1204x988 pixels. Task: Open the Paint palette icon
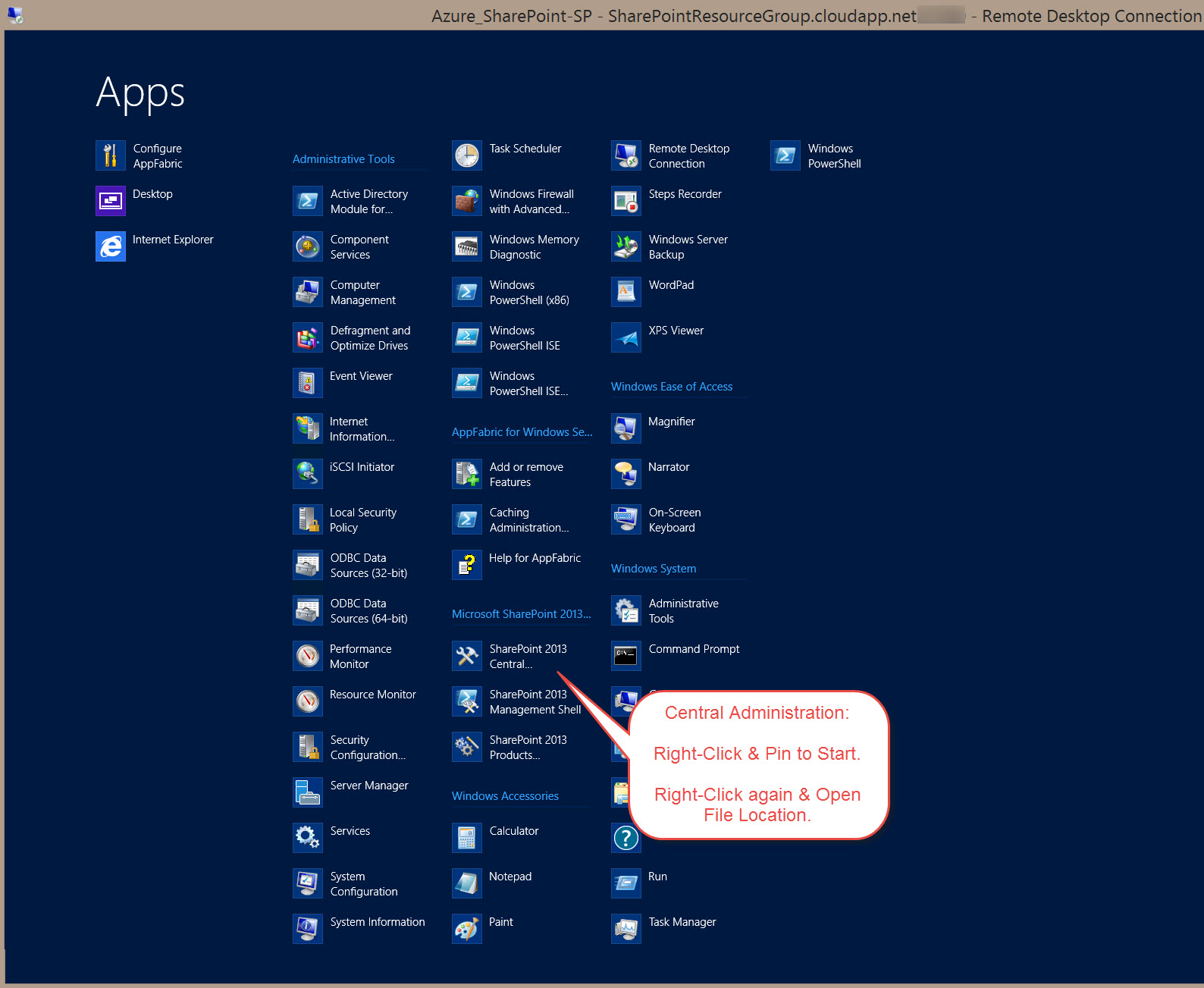click(467, 929)
